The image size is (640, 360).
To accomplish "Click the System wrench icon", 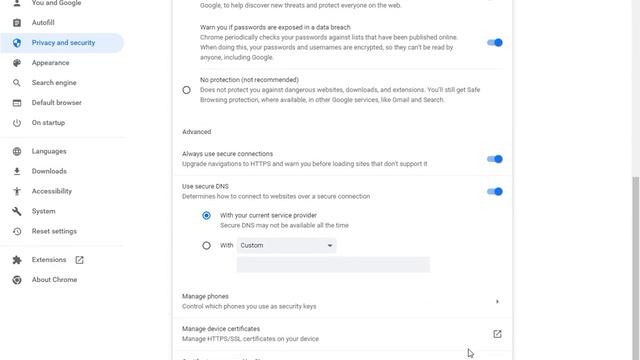I will [x=17, y=211].
